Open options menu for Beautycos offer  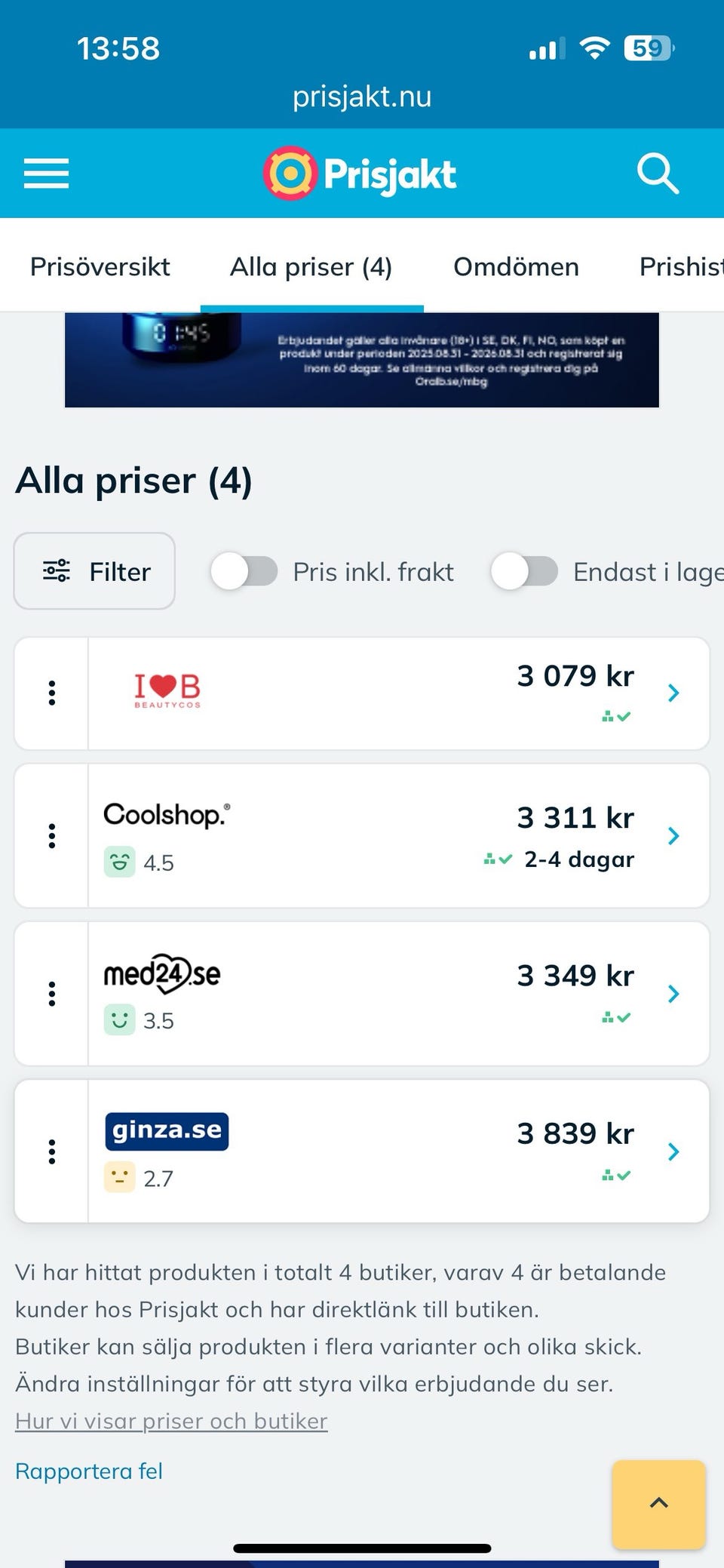click(x=52, y=693)
